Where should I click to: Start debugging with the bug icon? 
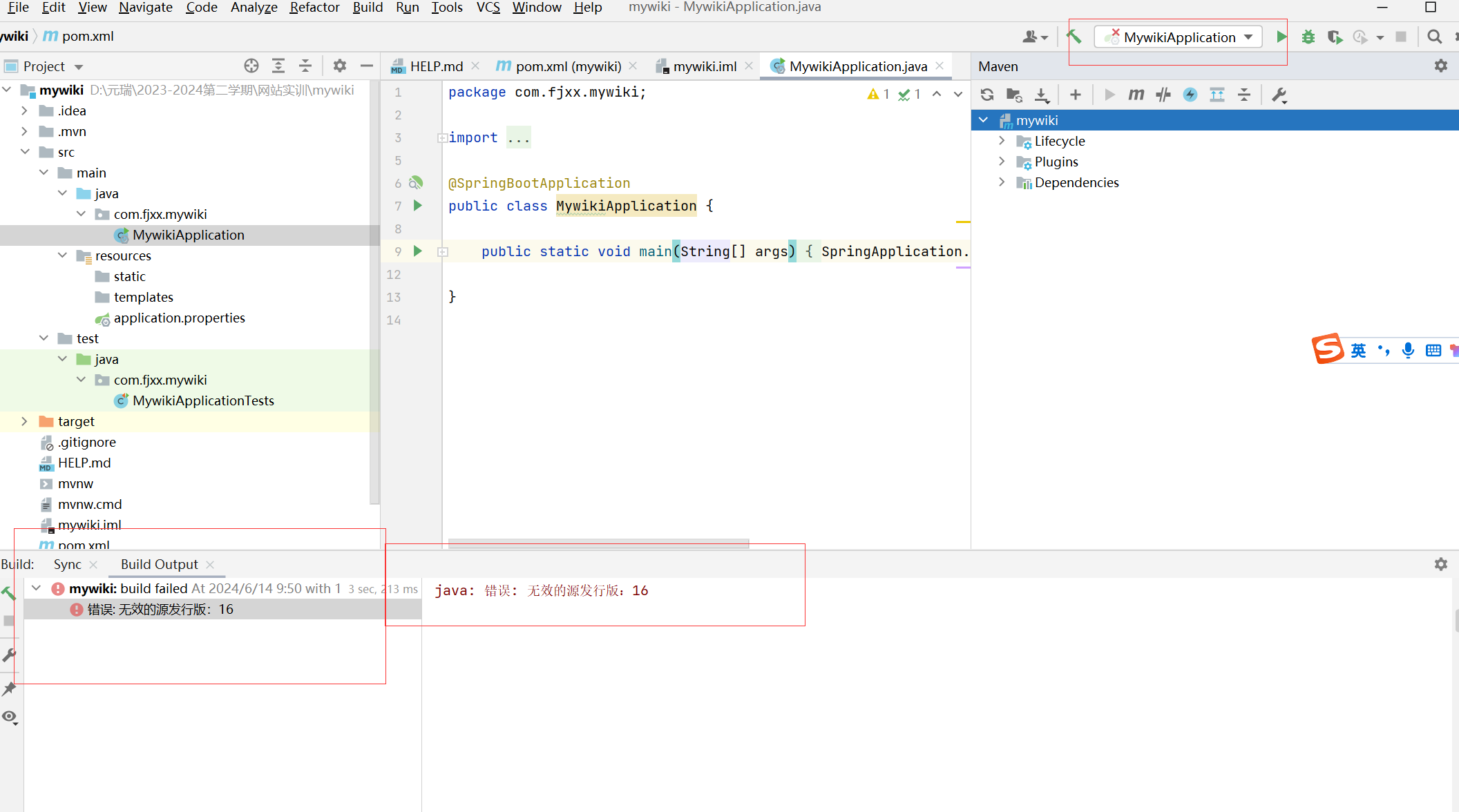(1308, 37)
